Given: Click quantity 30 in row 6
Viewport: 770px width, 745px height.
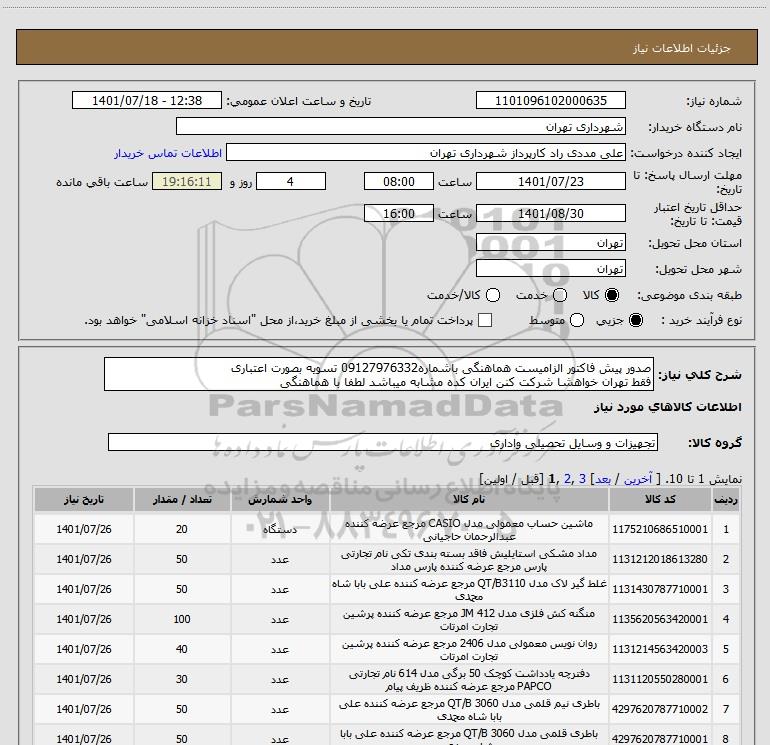Looking at the screenshot, I should click(182, 679).
